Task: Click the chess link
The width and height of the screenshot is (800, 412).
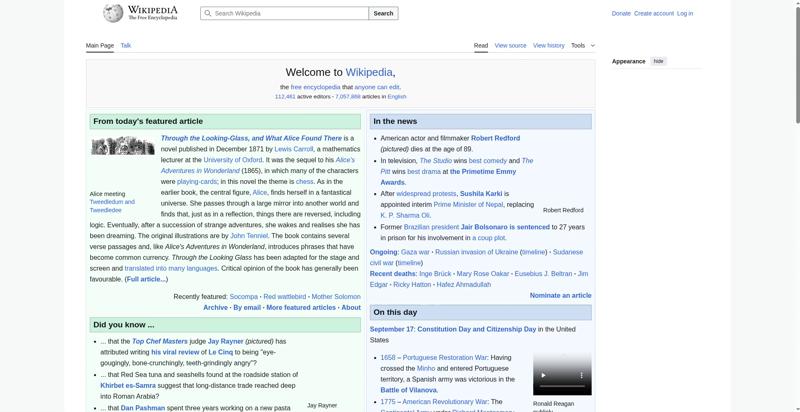Action: 305,182
